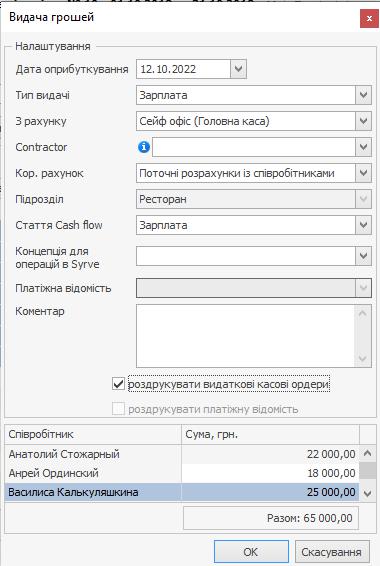Select the Анрей Ординский employee row
Screen dimensions: 380x566
pyautogui.click(x=182, y=473)
